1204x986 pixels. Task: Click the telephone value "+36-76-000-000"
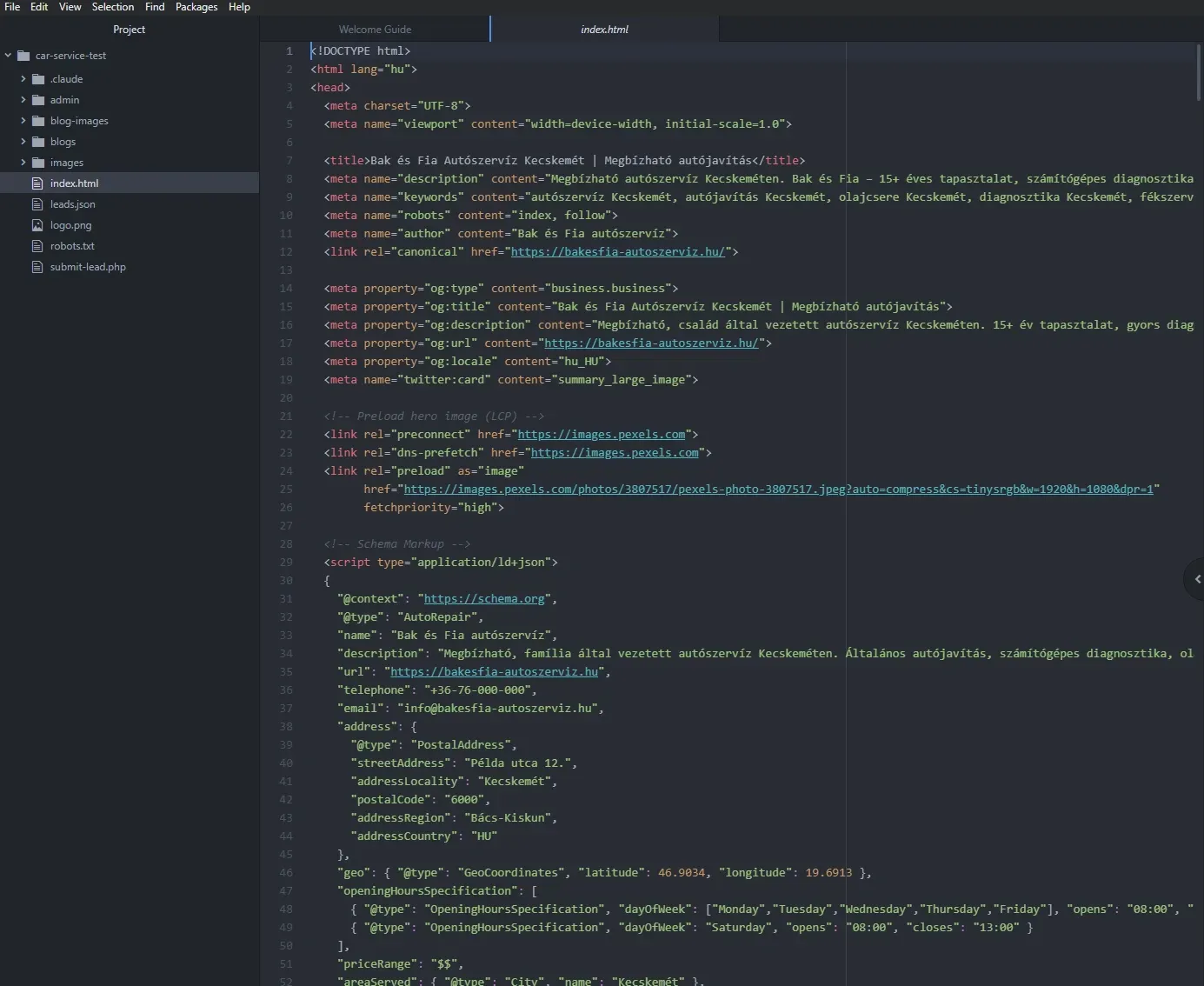(x=478, y=690)
